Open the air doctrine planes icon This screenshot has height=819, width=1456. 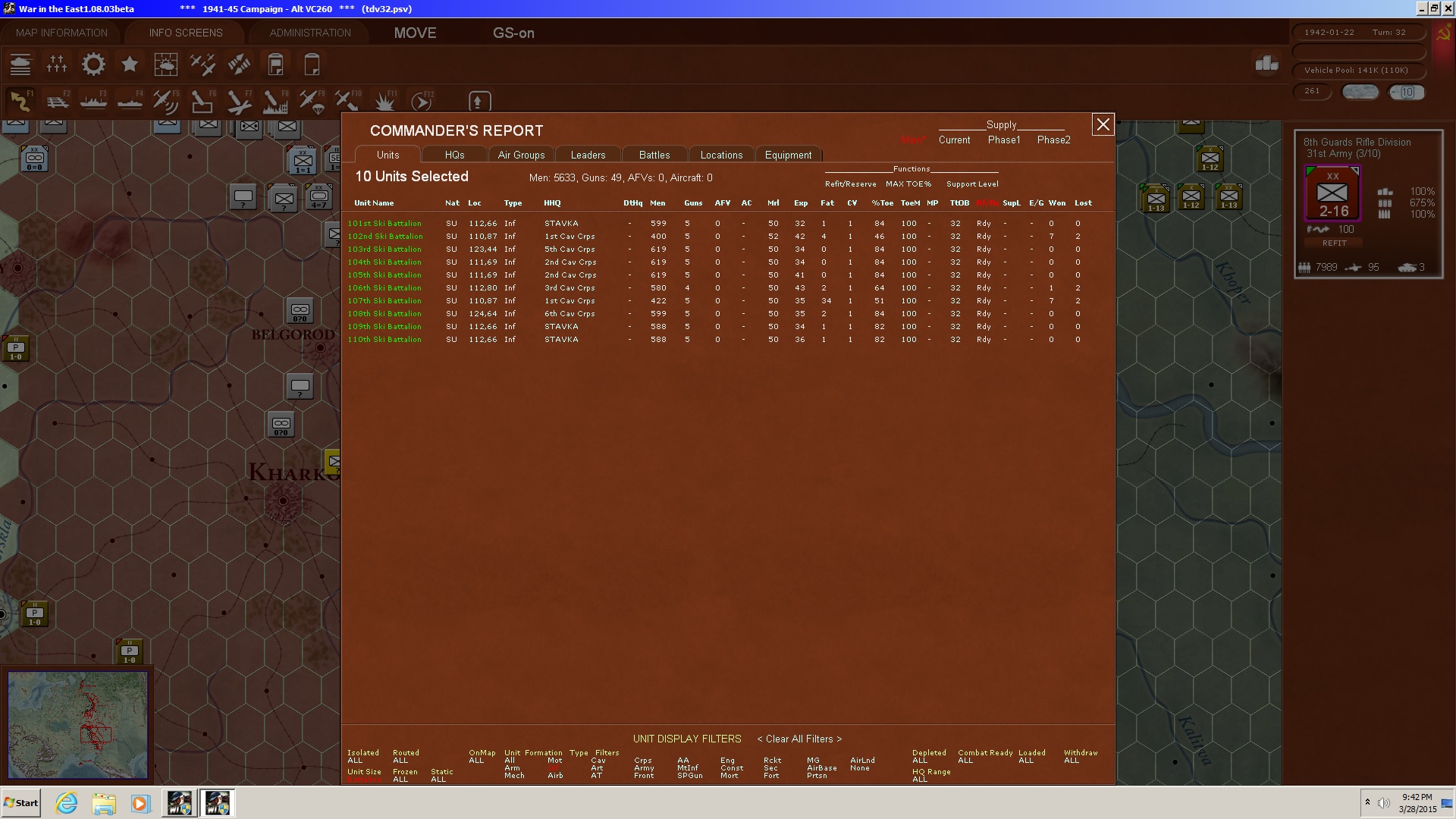pyautogui.click(x=202, y=64)
